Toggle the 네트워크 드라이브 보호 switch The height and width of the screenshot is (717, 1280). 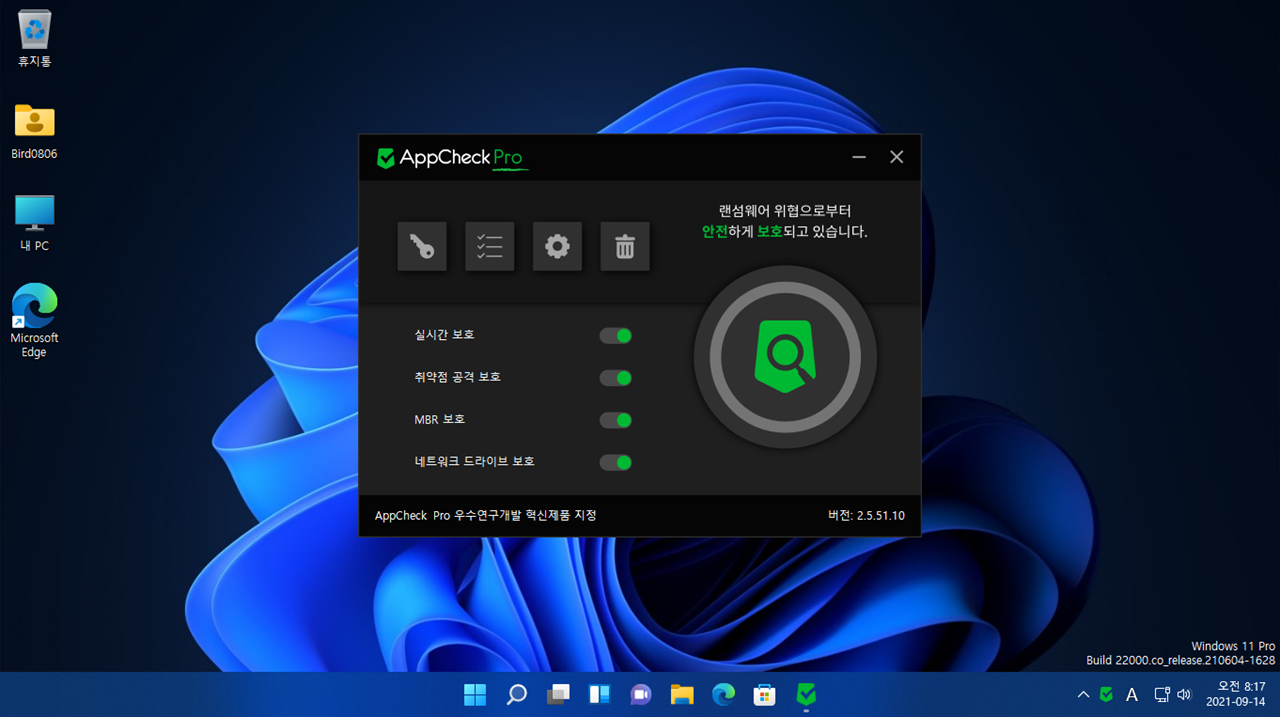coord(615,462)
